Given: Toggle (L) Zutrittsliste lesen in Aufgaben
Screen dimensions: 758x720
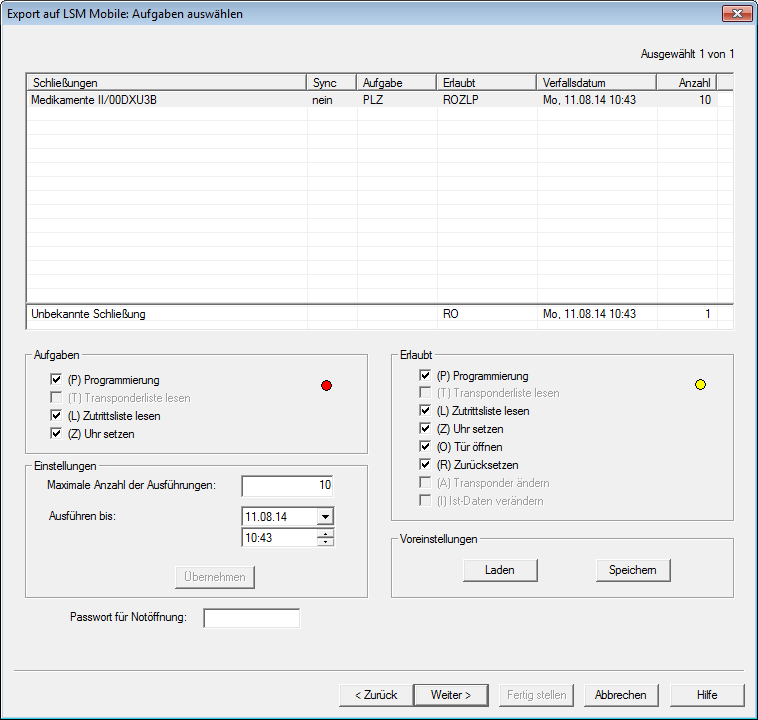Looking at the screenshot, I should pos(56,416).
